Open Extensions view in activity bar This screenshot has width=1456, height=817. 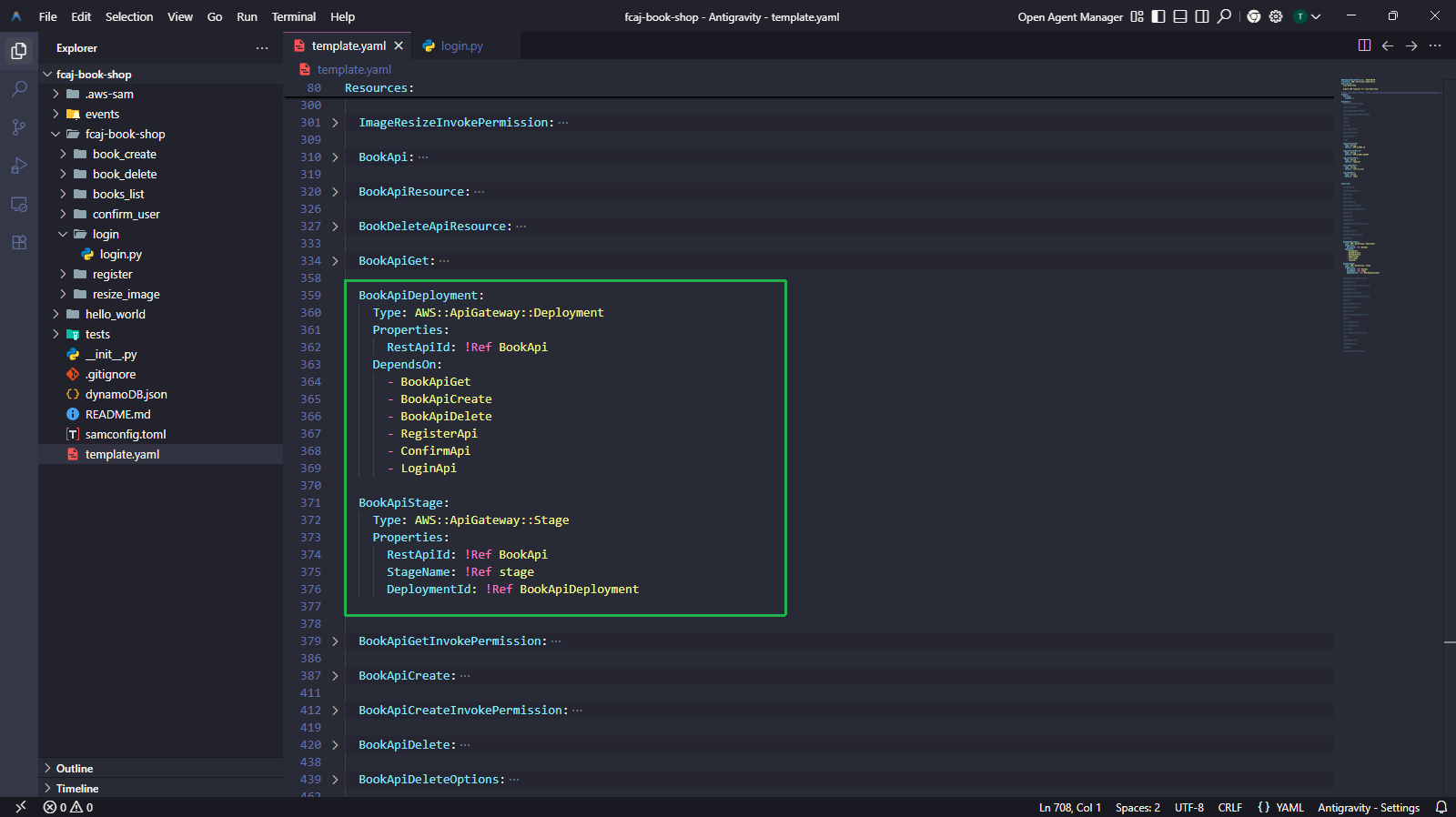coord(19,242)
